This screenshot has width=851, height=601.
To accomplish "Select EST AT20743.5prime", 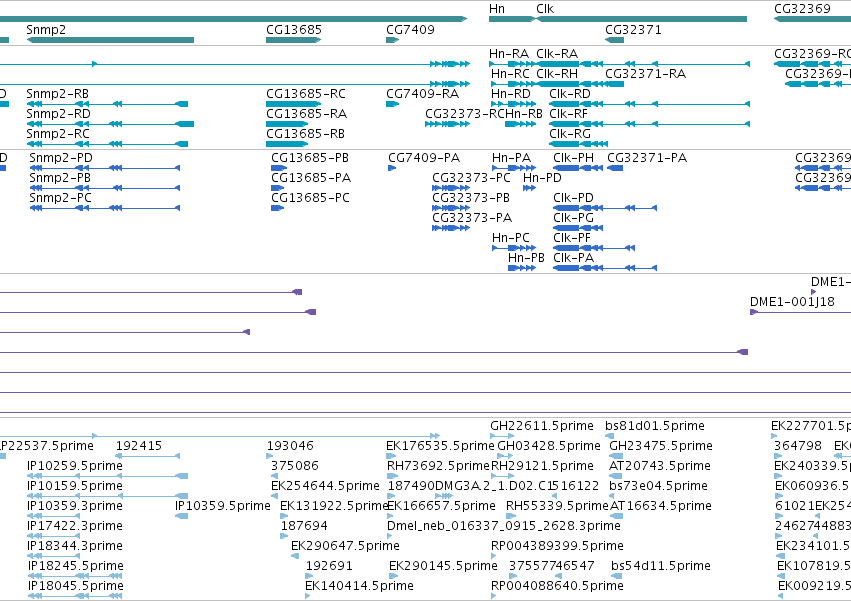I will 659,466.
